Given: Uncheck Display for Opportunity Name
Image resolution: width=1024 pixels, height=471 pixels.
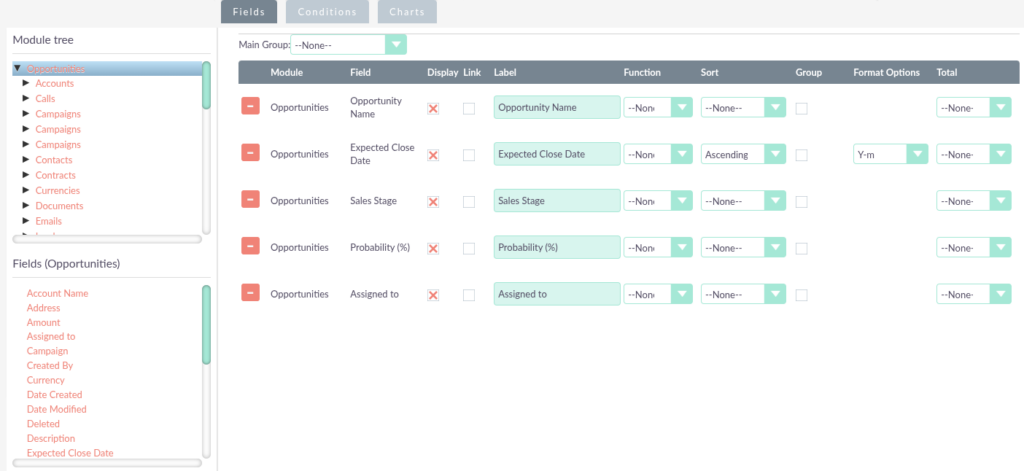Looking at the screenshot, I should pyautogui.click(x=432, y=108).
